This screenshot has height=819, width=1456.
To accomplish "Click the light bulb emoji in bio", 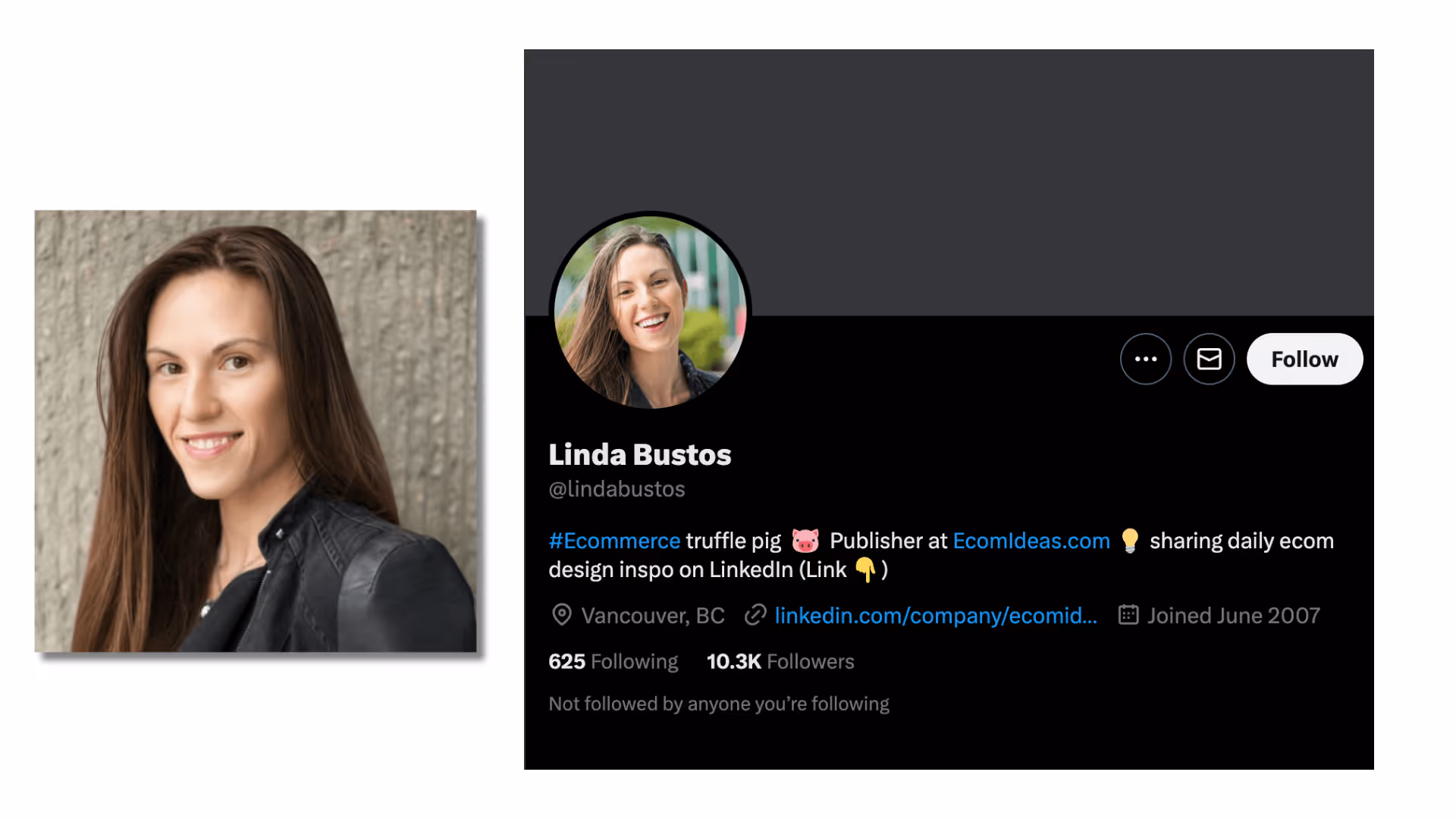I will click(1130, 541).
